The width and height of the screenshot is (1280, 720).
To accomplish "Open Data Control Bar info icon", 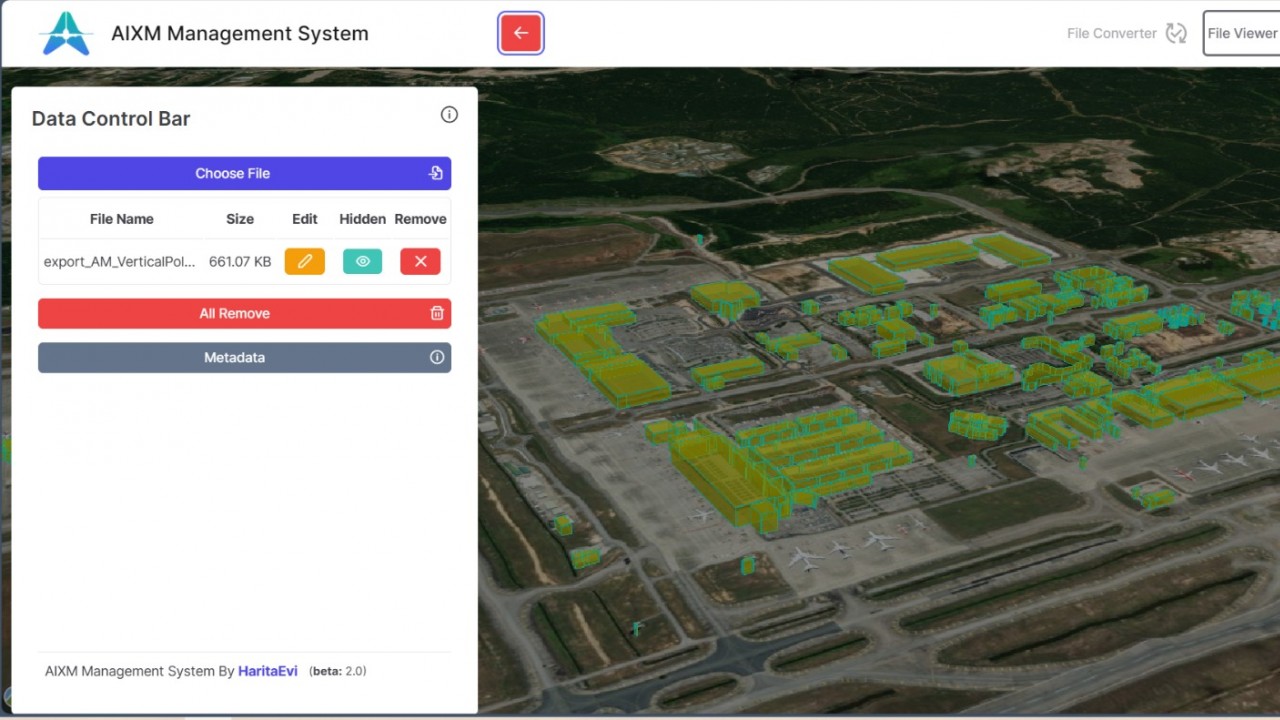I will [449, 115].
